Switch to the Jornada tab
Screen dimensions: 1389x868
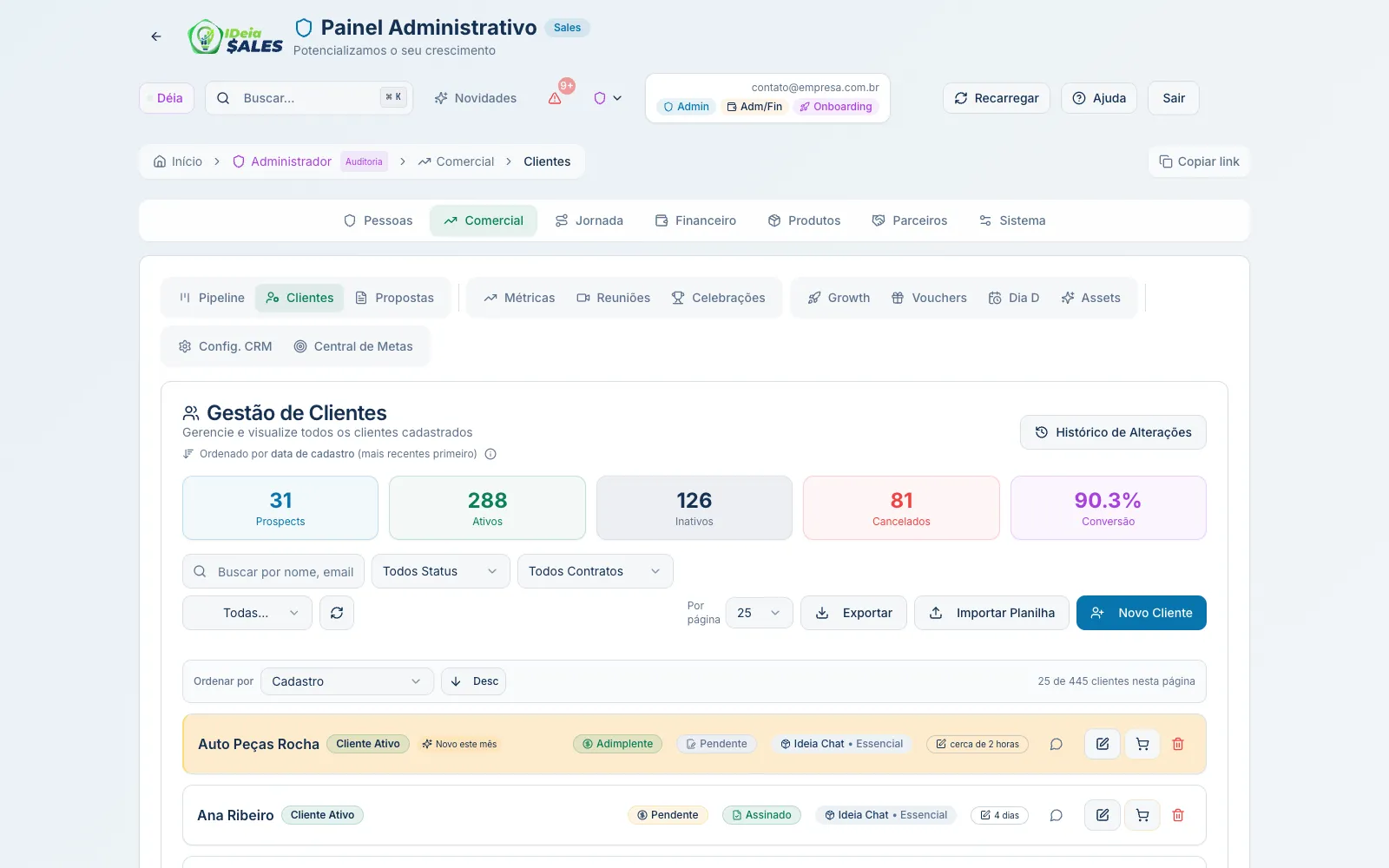click(x=589, y=220)
